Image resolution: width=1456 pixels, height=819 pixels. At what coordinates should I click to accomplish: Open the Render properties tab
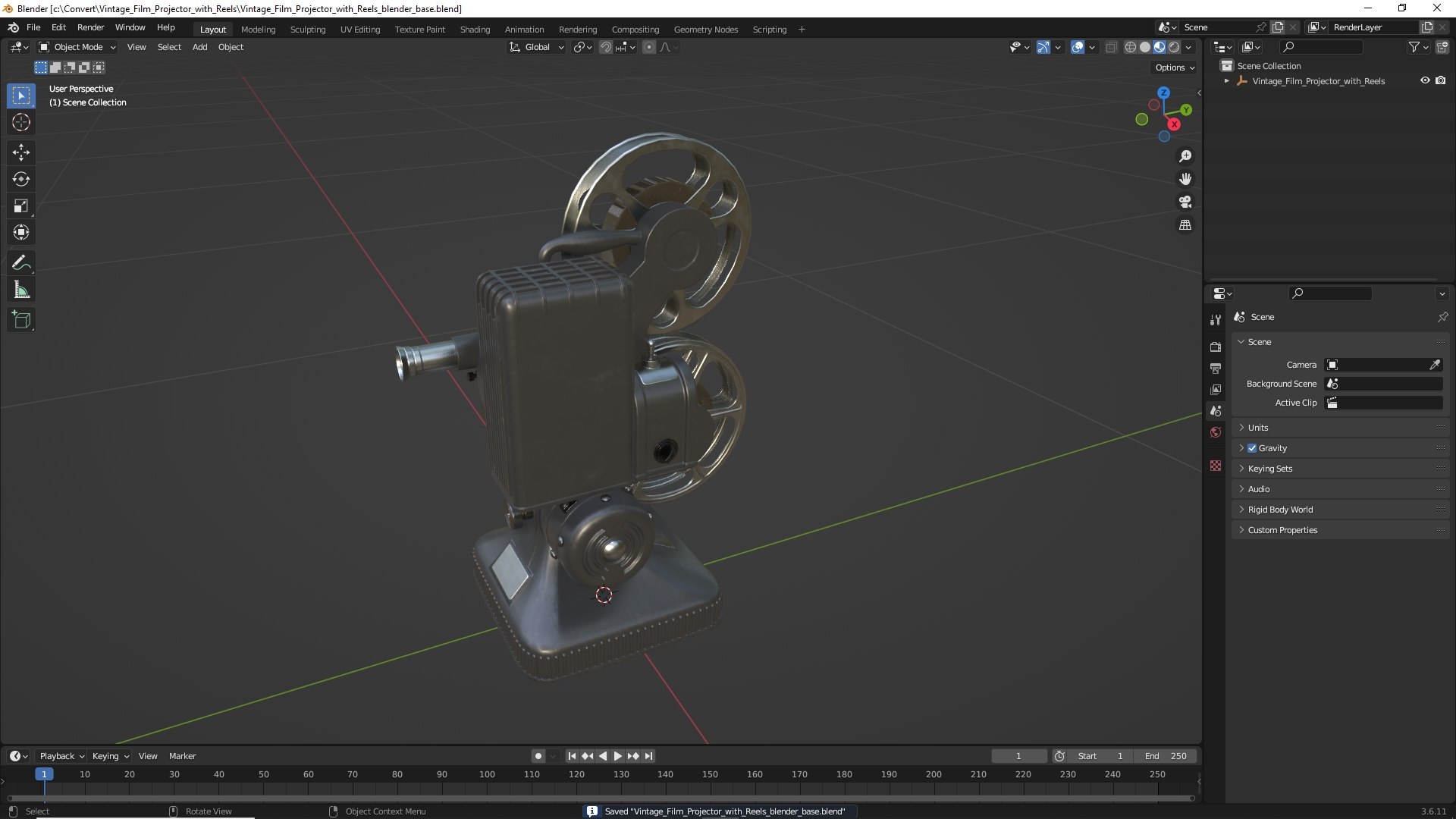pyautogui.click(x=1216, y=347)
